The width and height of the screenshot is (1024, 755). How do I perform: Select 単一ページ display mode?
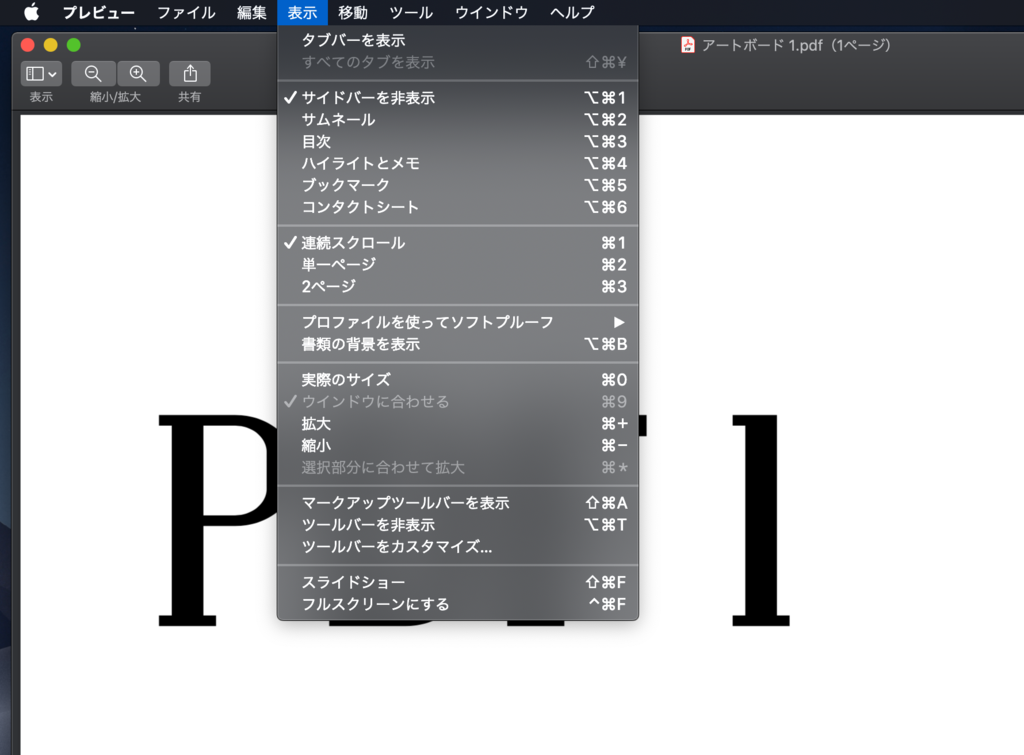458,265
